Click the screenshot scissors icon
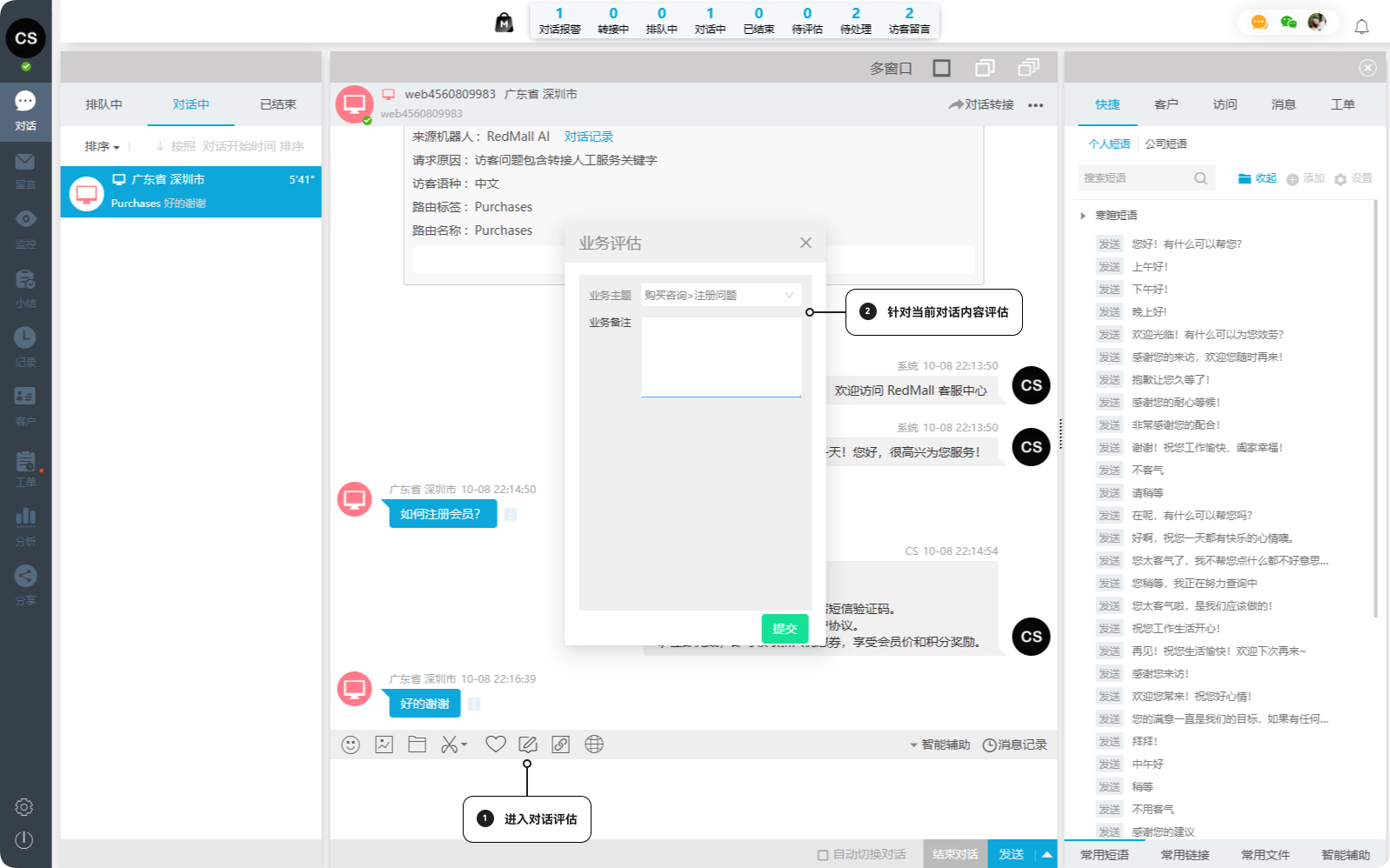 point(450,744)
